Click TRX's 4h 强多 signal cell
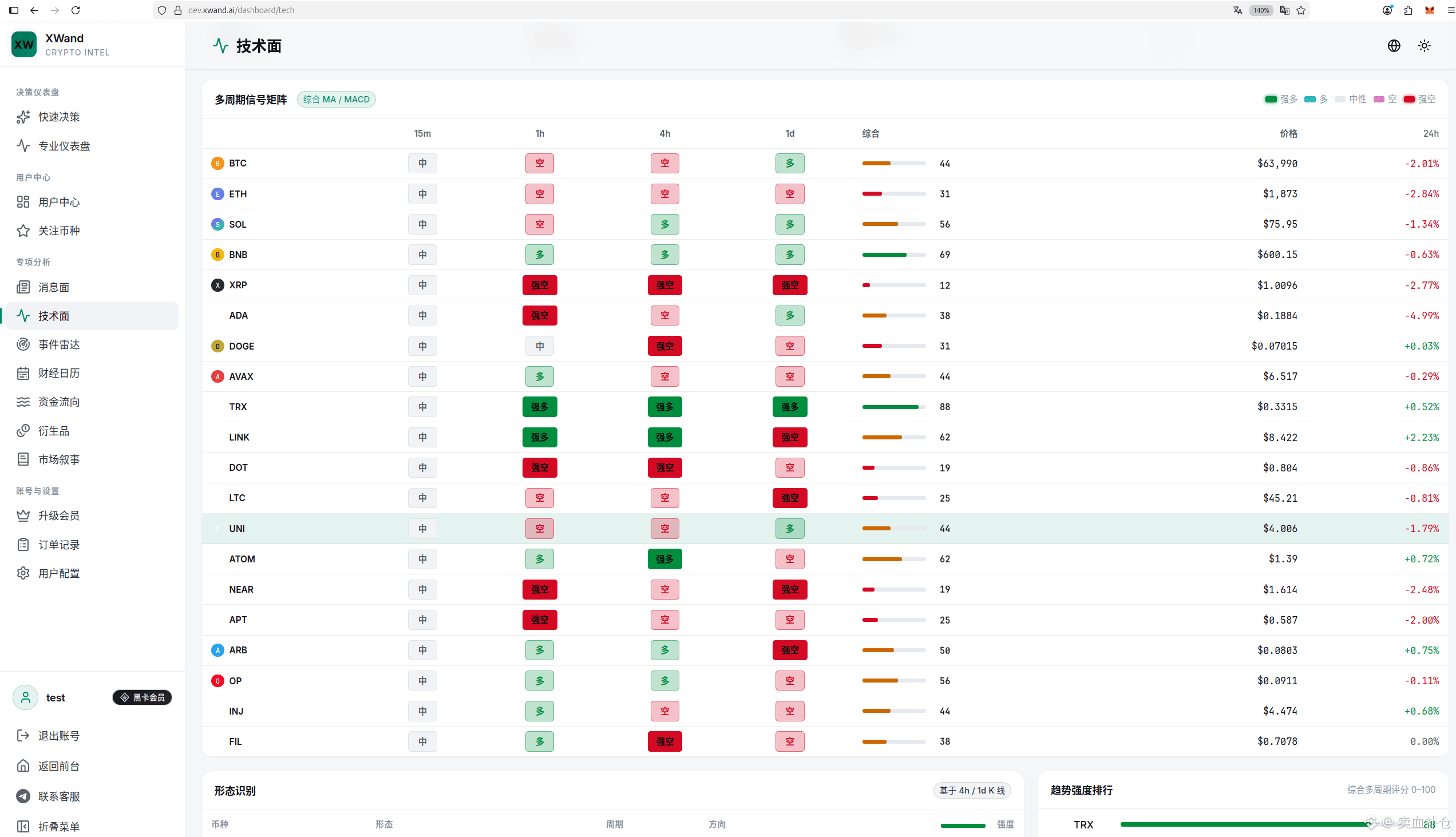 (x=664, y=407)
